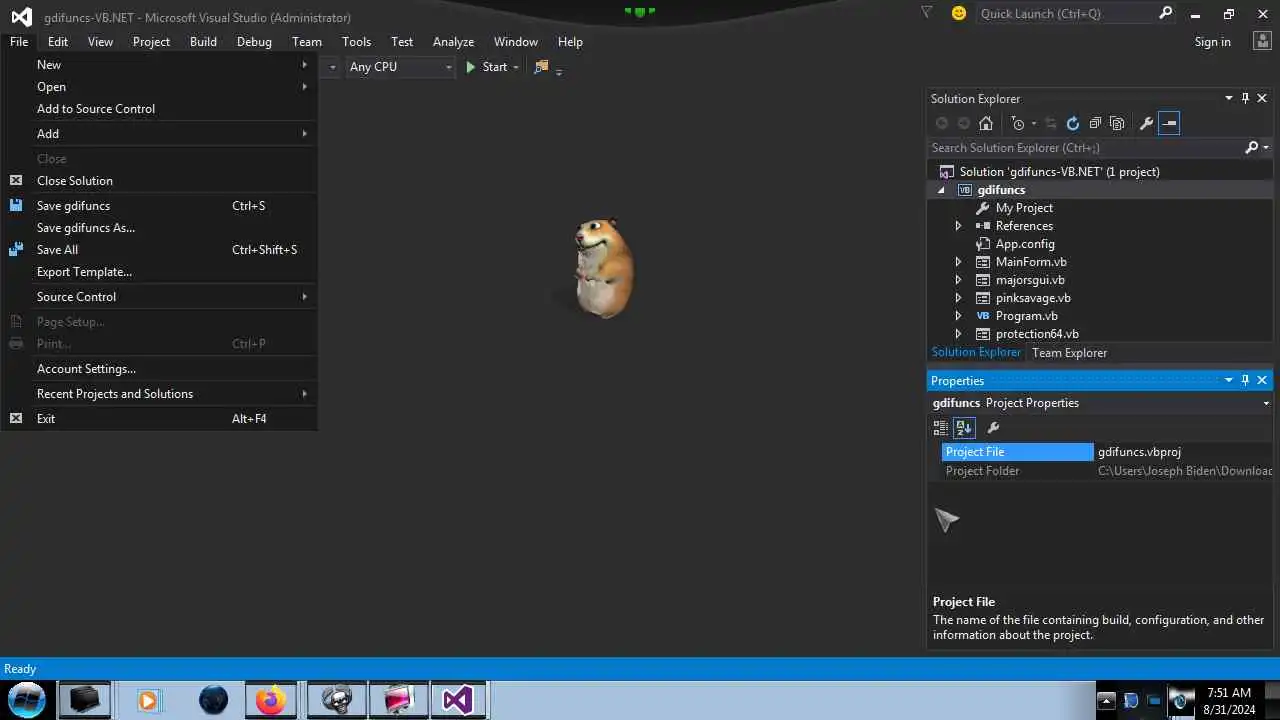The height and width of the screenshot is (720, 1280).
Task: Click the Save All icon in File menu
Action: [x=16, y=249]
